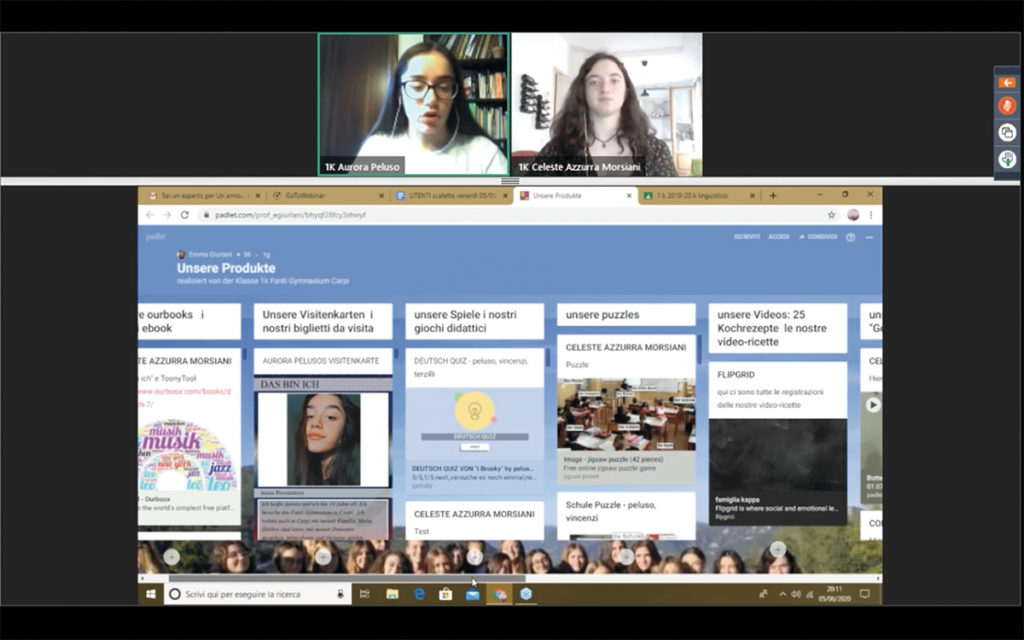This screenshot has height=640, width=1024.
Task: Click the right arrow of the horizontal scrollbar
Action: click(878, 578)
